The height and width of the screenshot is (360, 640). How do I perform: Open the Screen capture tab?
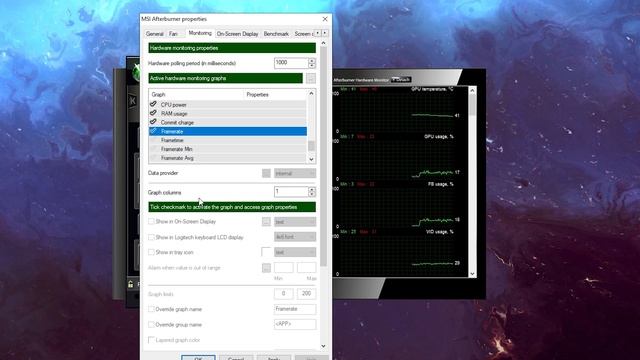tap(303, 34)
